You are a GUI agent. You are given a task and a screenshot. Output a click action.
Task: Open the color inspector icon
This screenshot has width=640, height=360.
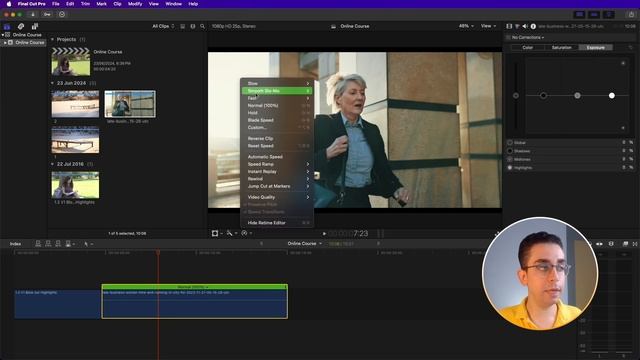point(517,26)
